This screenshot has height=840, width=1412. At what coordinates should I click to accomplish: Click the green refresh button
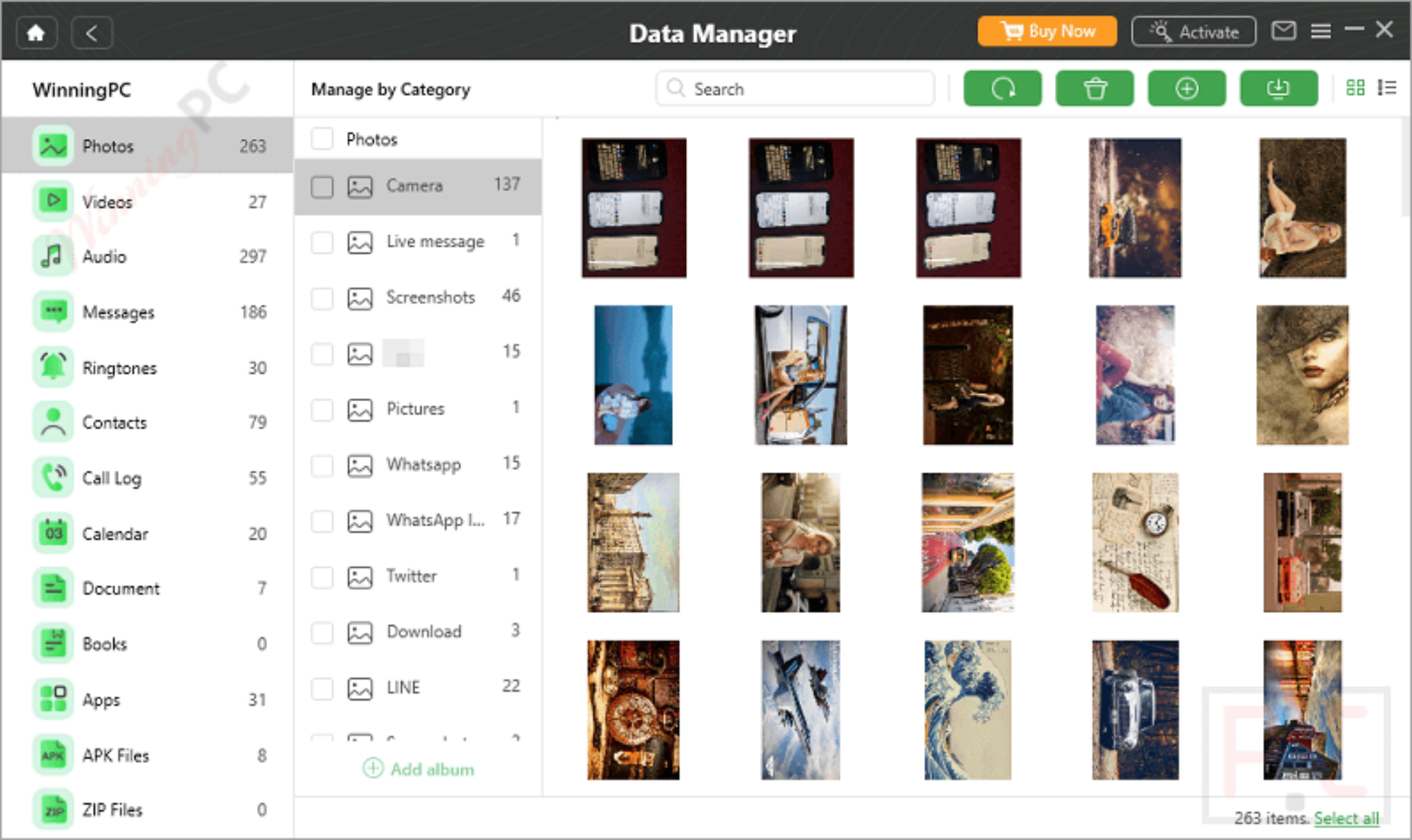pos(1002,88)
